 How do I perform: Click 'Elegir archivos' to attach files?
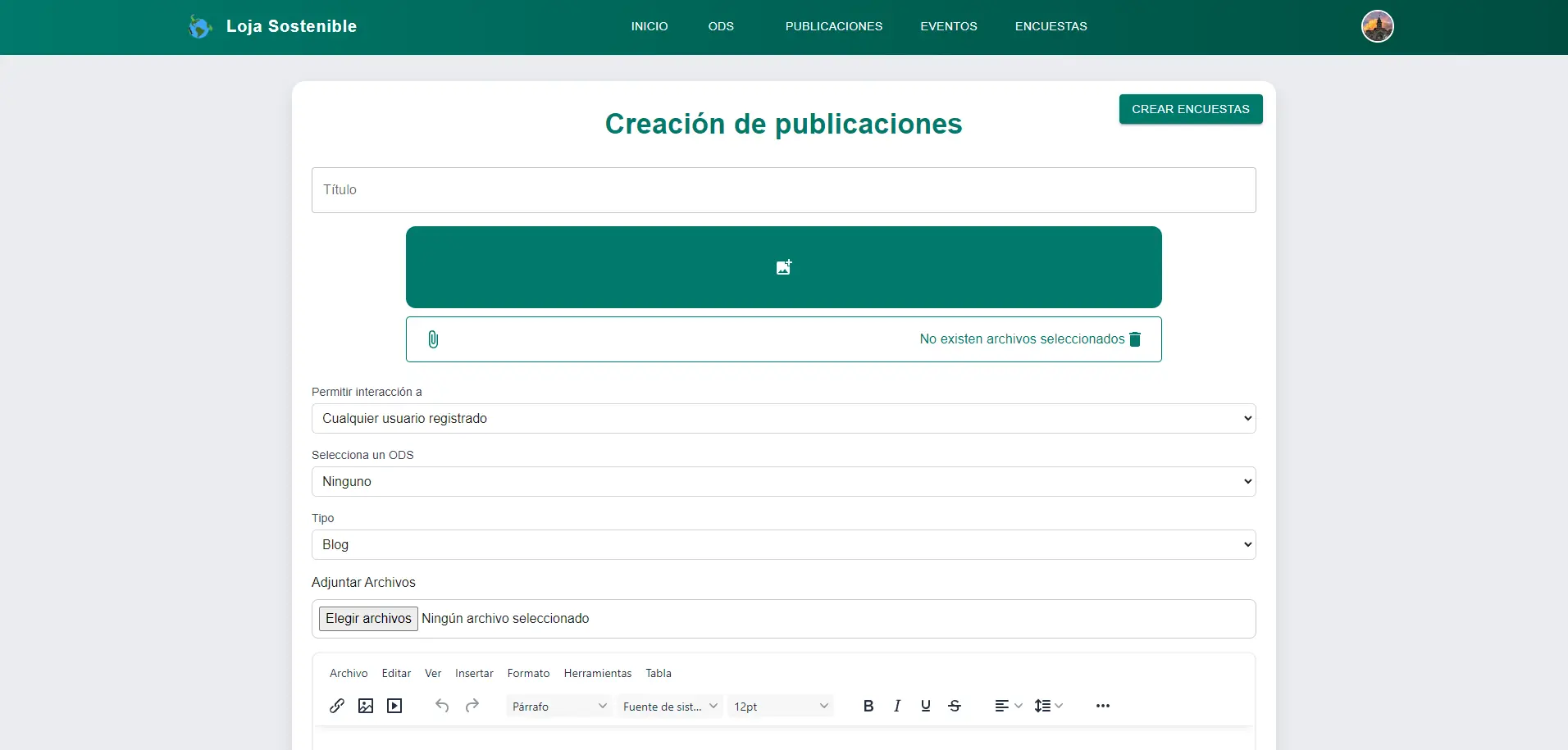point(367,618)
